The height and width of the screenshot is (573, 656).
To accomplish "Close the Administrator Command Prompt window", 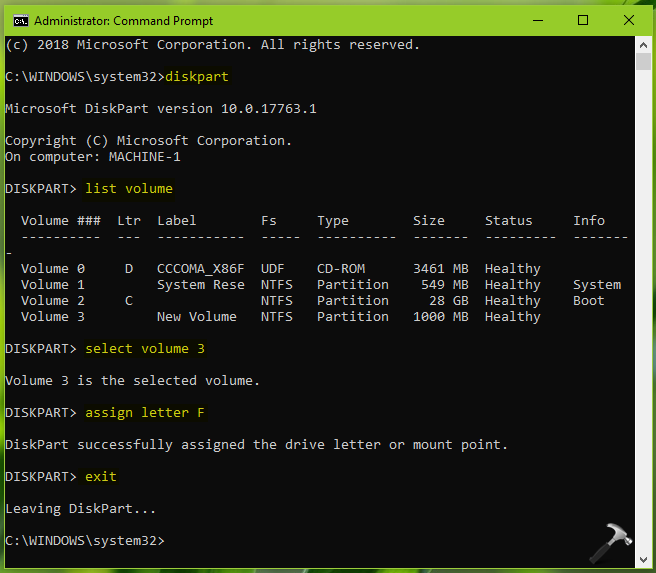I will [x=629, y=20].
